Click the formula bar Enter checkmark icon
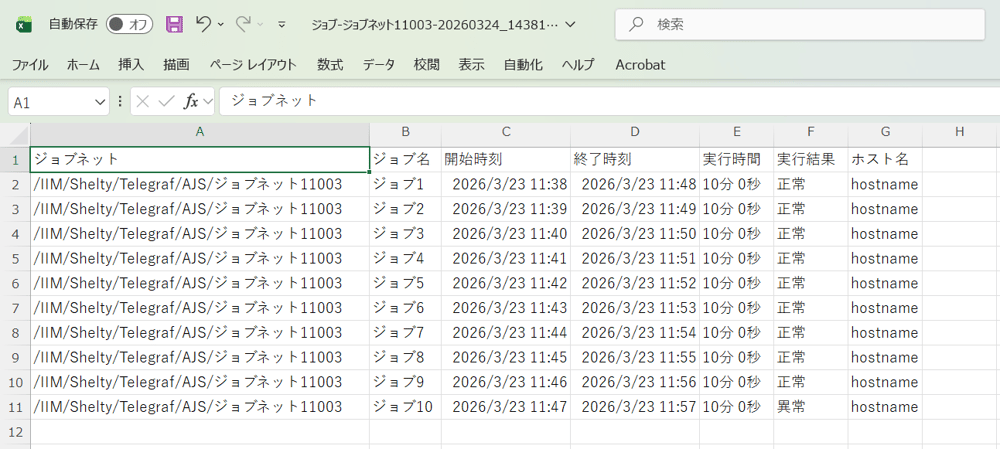 (166, 101)
